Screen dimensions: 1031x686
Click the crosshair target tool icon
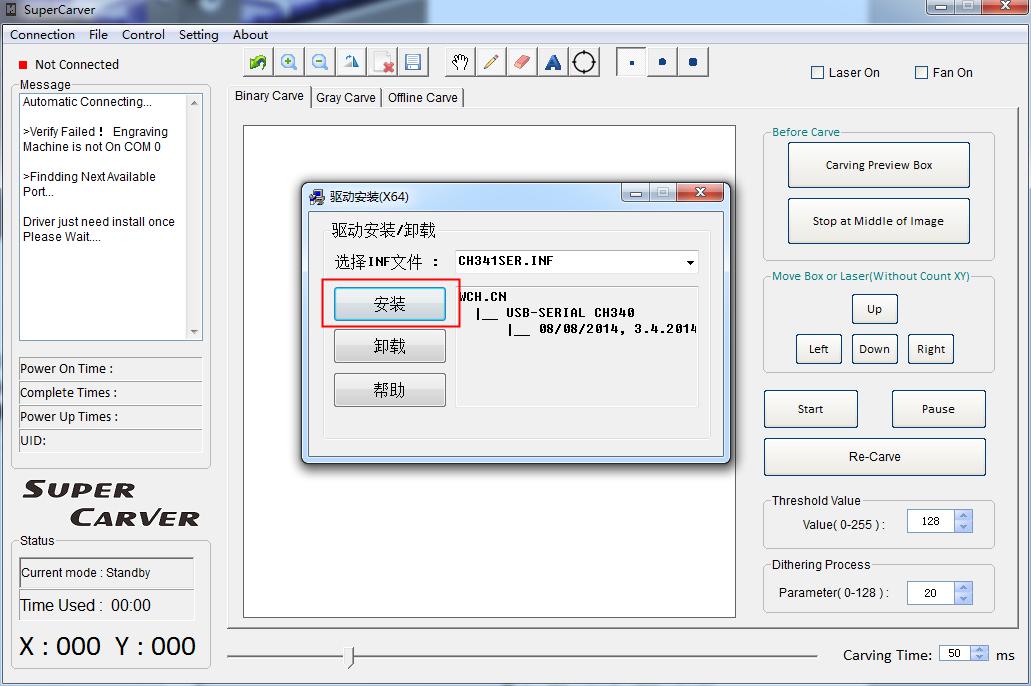pyautogui.click(x=585, y=62)
